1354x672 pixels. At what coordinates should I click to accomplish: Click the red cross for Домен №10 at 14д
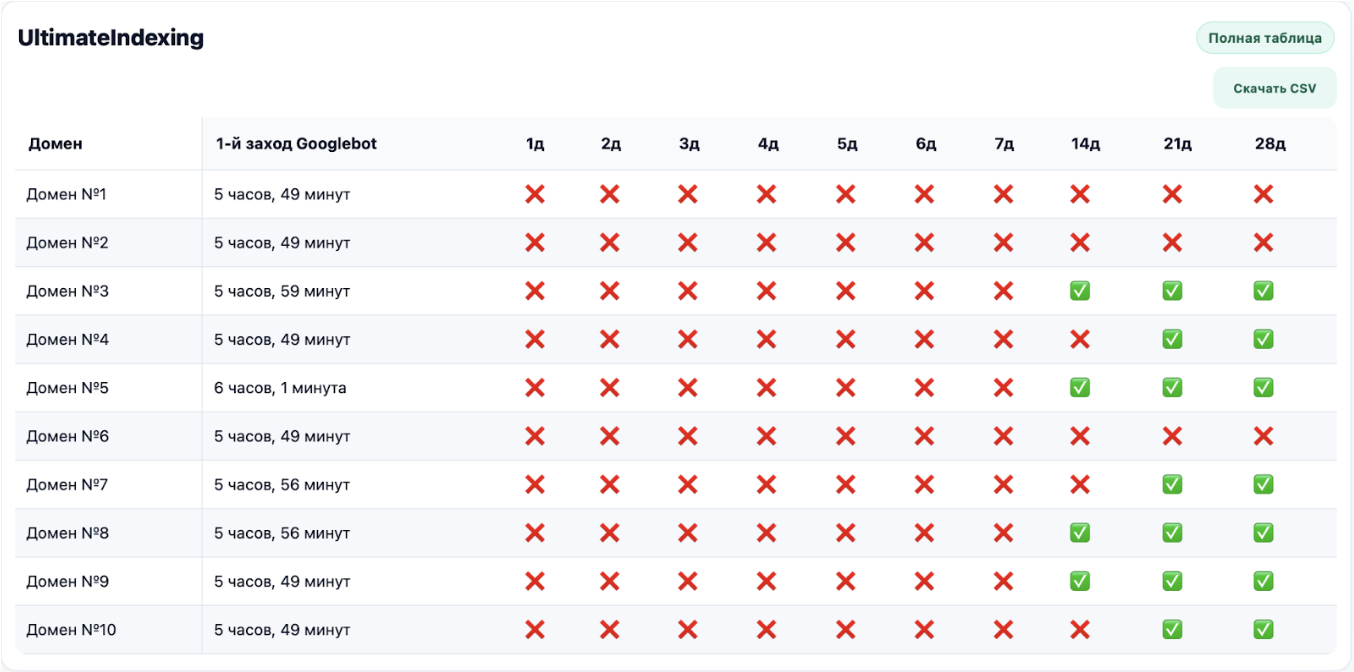click(1080, 630)
